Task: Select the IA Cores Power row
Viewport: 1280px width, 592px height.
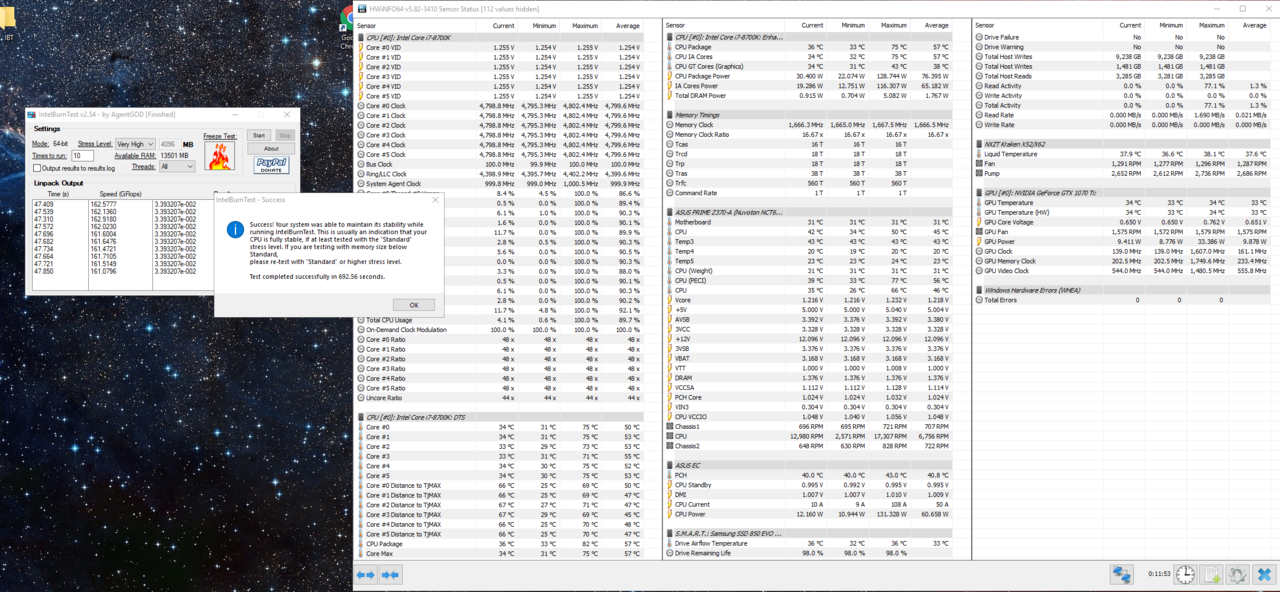Action: click(809, 86)
